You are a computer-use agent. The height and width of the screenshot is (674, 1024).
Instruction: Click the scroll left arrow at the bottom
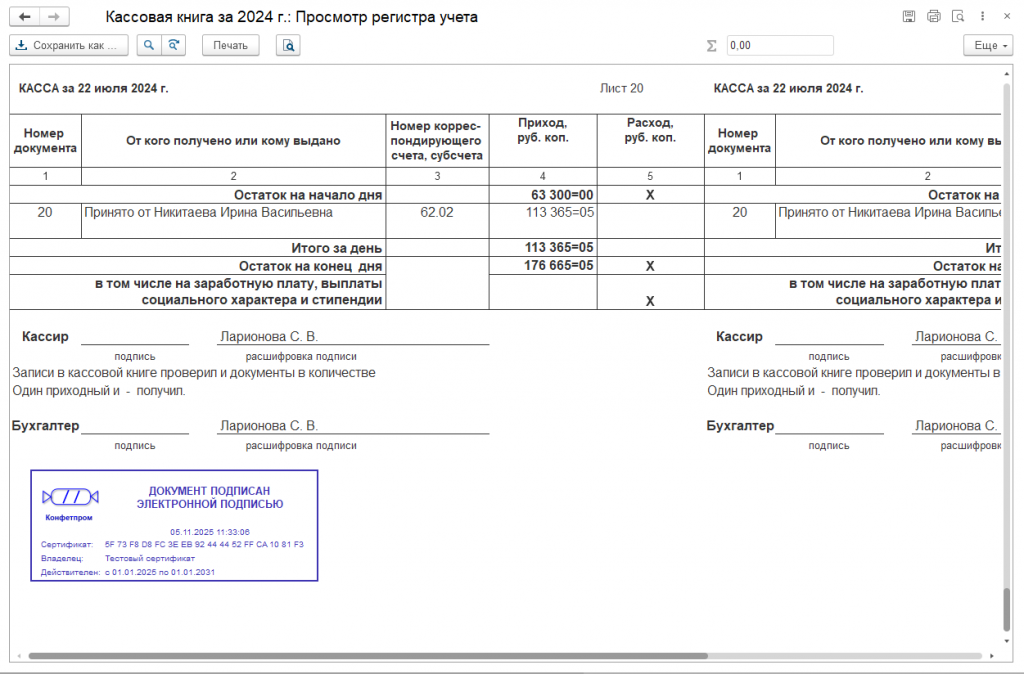point(19,656)
